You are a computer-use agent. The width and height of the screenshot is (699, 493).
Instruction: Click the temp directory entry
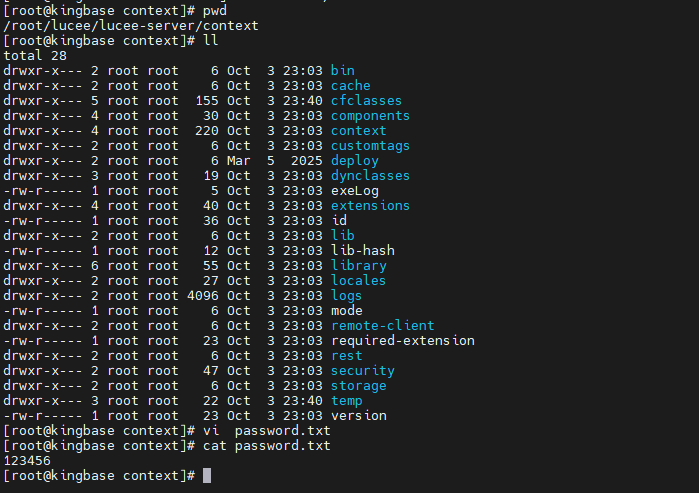tap(346, 400)
